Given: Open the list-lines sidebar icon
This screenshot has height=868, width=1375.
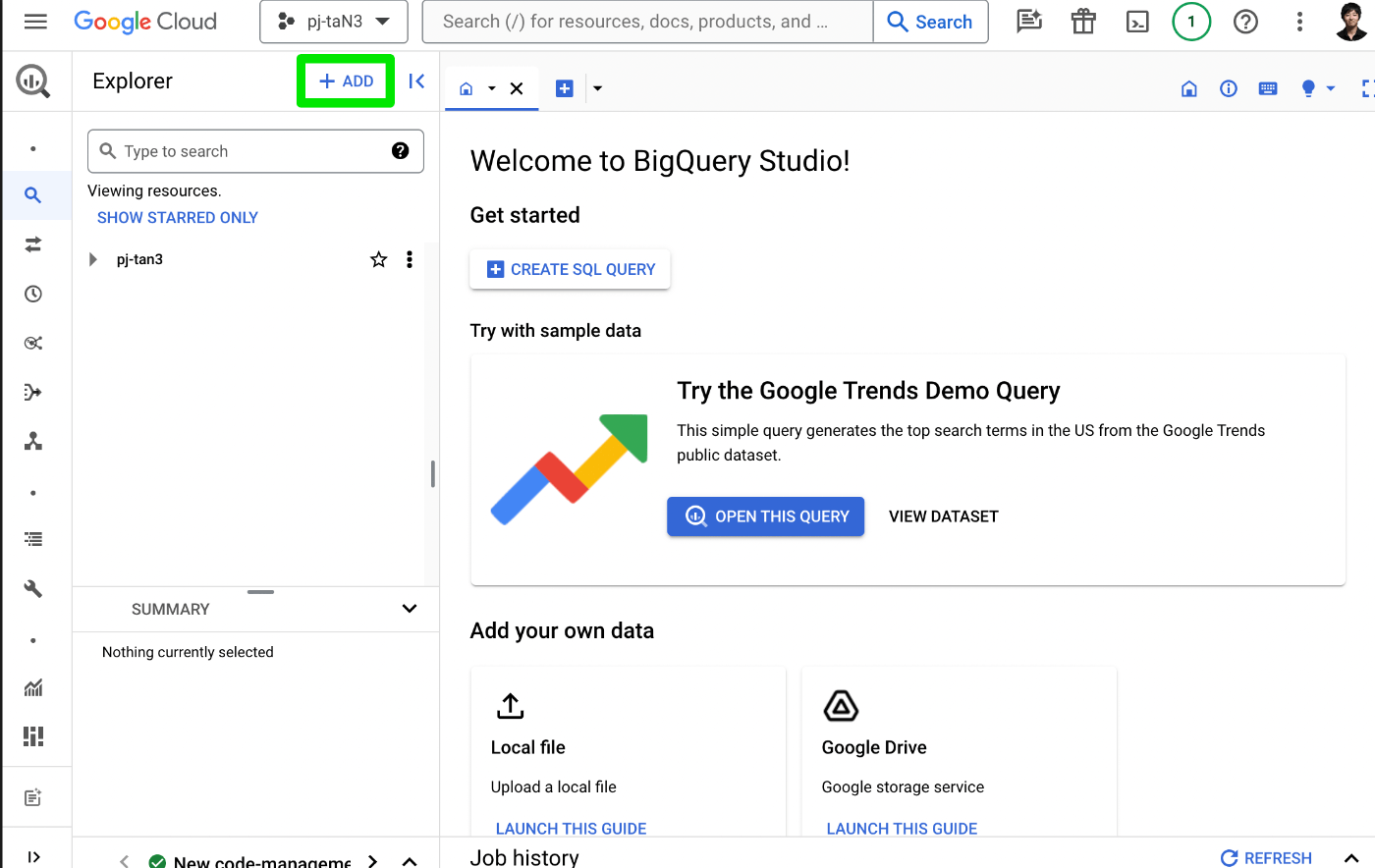Looking at the screenshot, I should (33, 539).
